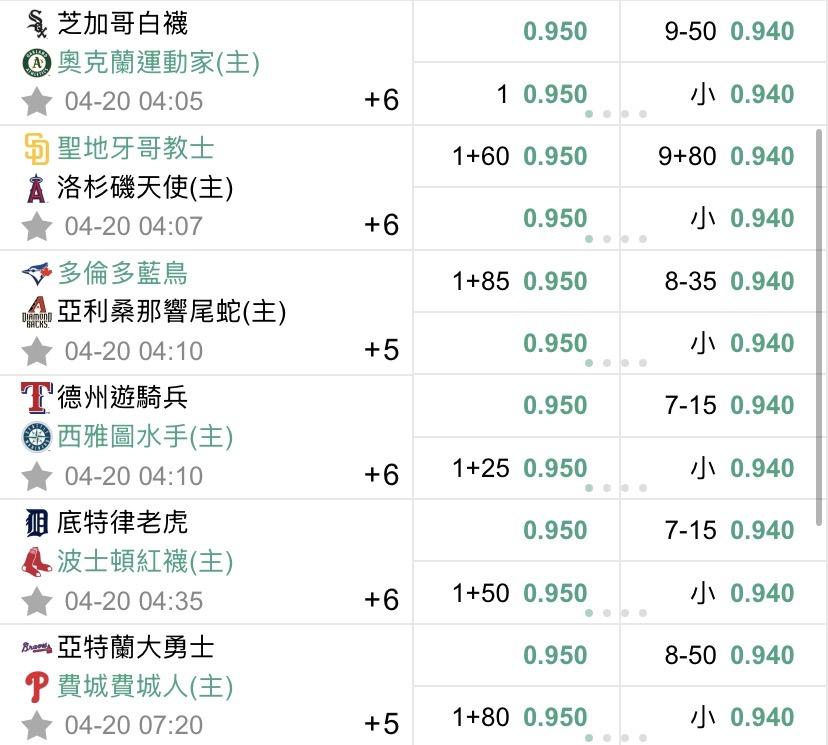
Task: Show +5 more bets for Braves game
Action: [x=381, y=724]
